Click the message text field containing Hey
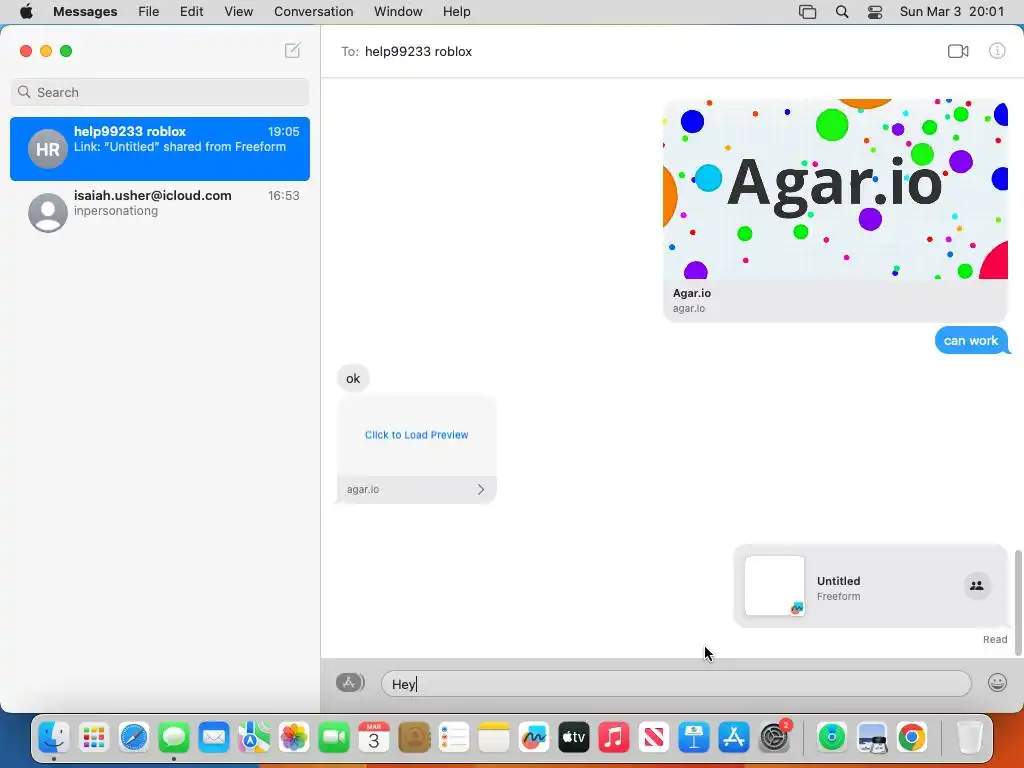The image size is (1024, 768). (676, 684)
